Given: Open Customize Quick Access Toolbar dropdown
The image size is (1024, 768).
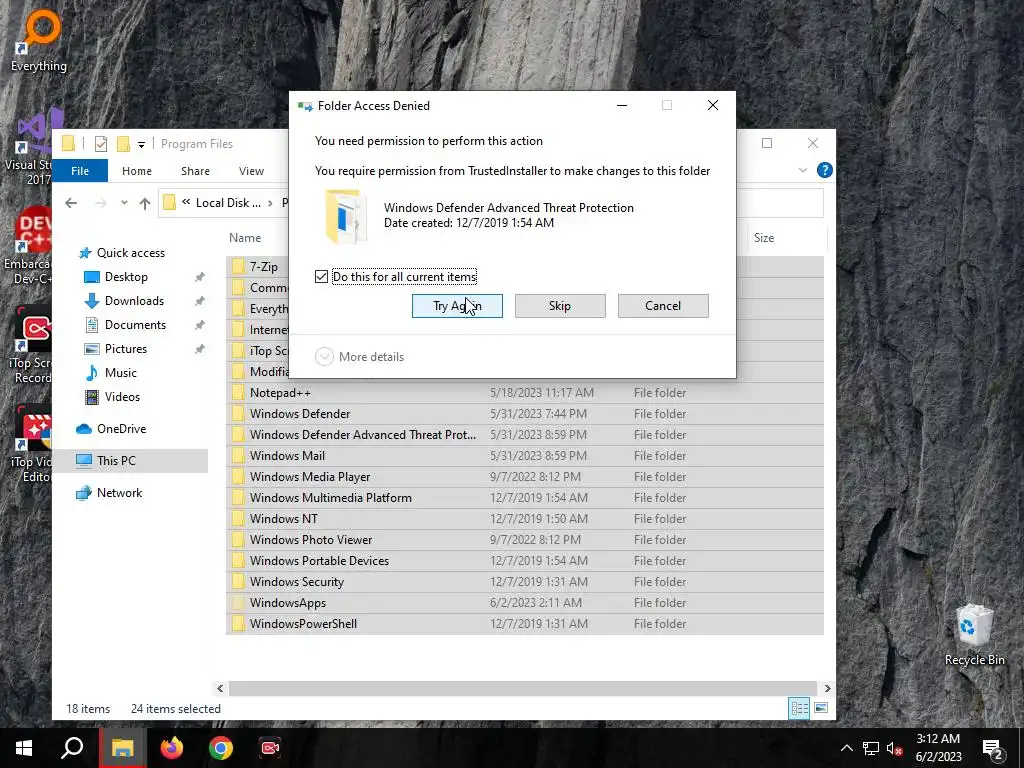Looking at the screenshot, I should pos(141,144).
